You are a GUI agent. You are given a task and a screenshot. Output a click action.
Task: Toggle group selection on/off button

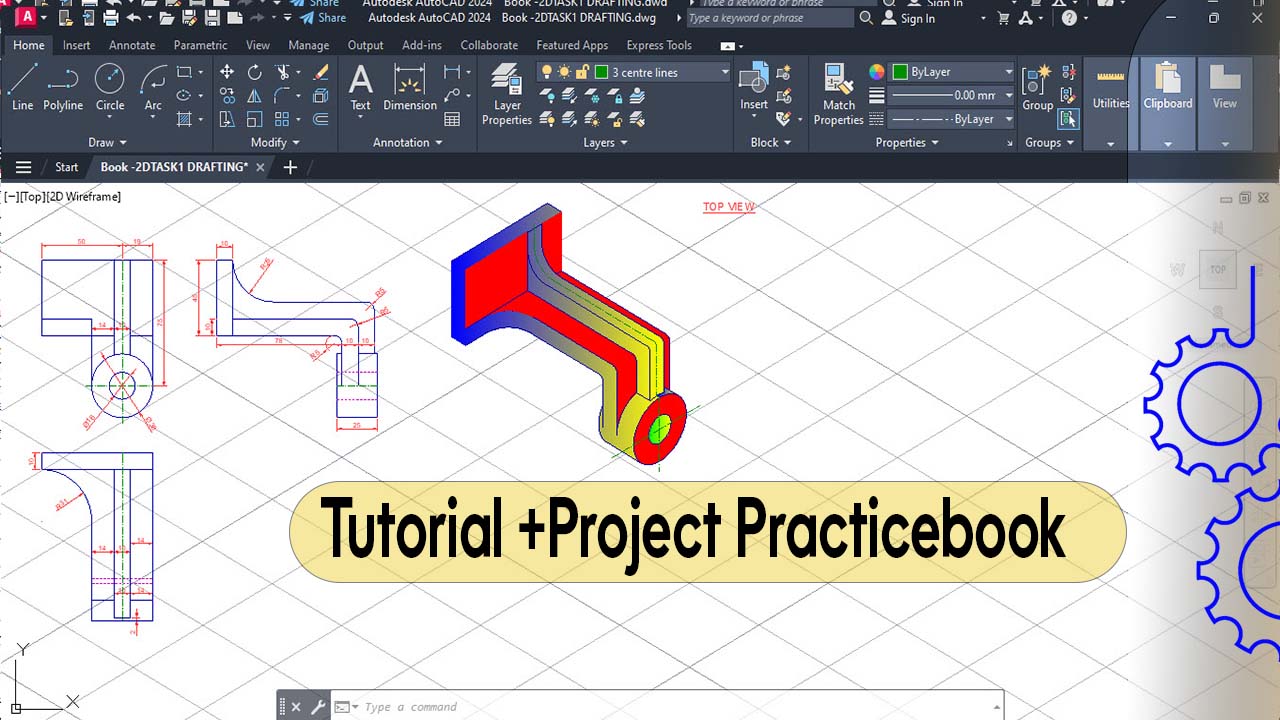1068,119
